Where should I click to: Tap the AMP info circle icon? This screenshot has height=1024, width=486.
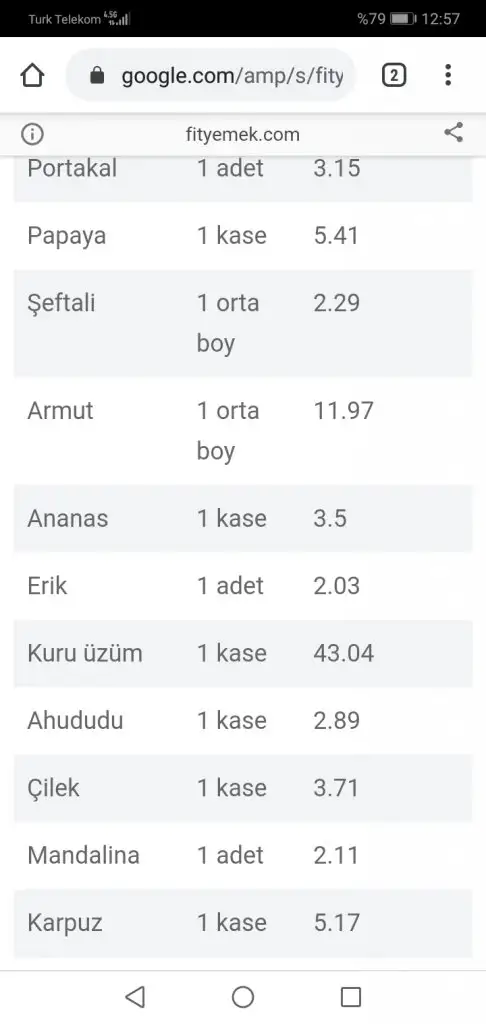pos(32,135)
